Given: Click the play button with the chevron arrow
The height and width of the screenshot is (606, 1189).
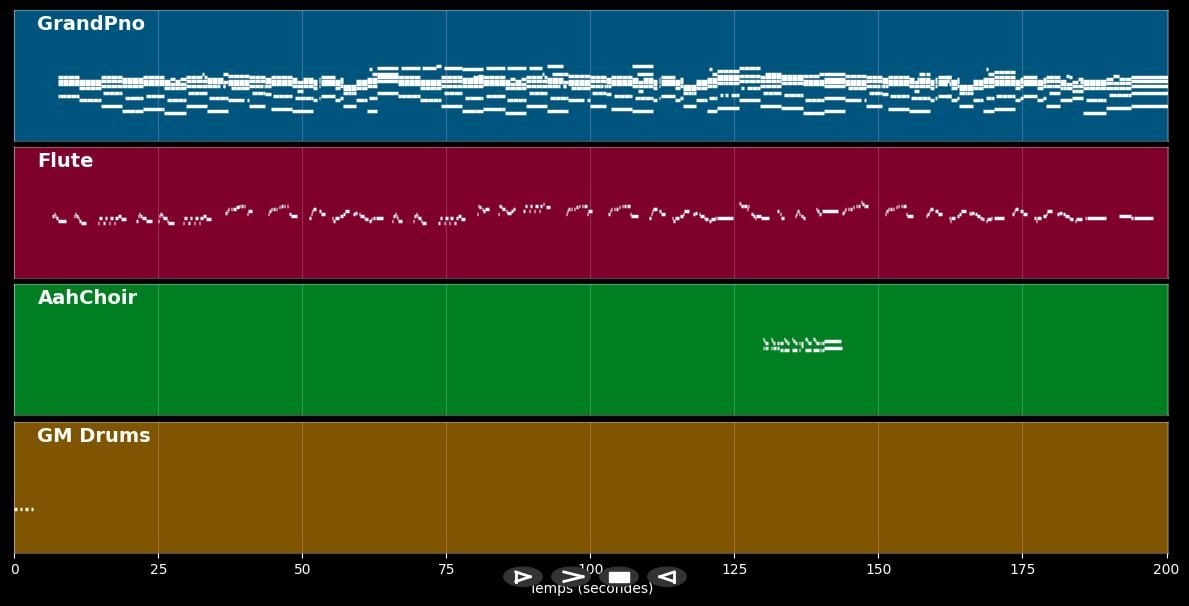Looking at the screenshot, I should tap(571, 577).
